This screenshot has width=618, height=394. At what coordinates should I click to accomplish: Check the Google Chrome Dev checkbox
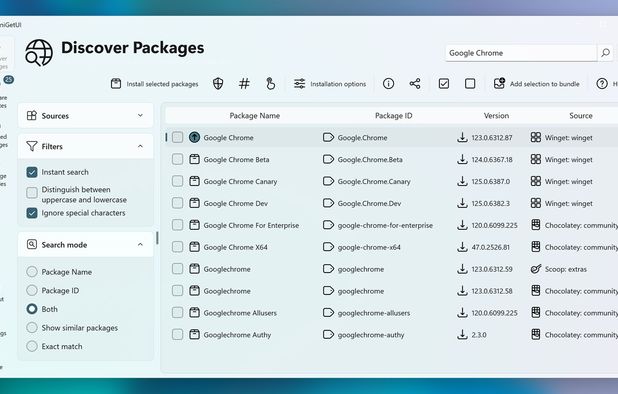(x=177, y=203)
